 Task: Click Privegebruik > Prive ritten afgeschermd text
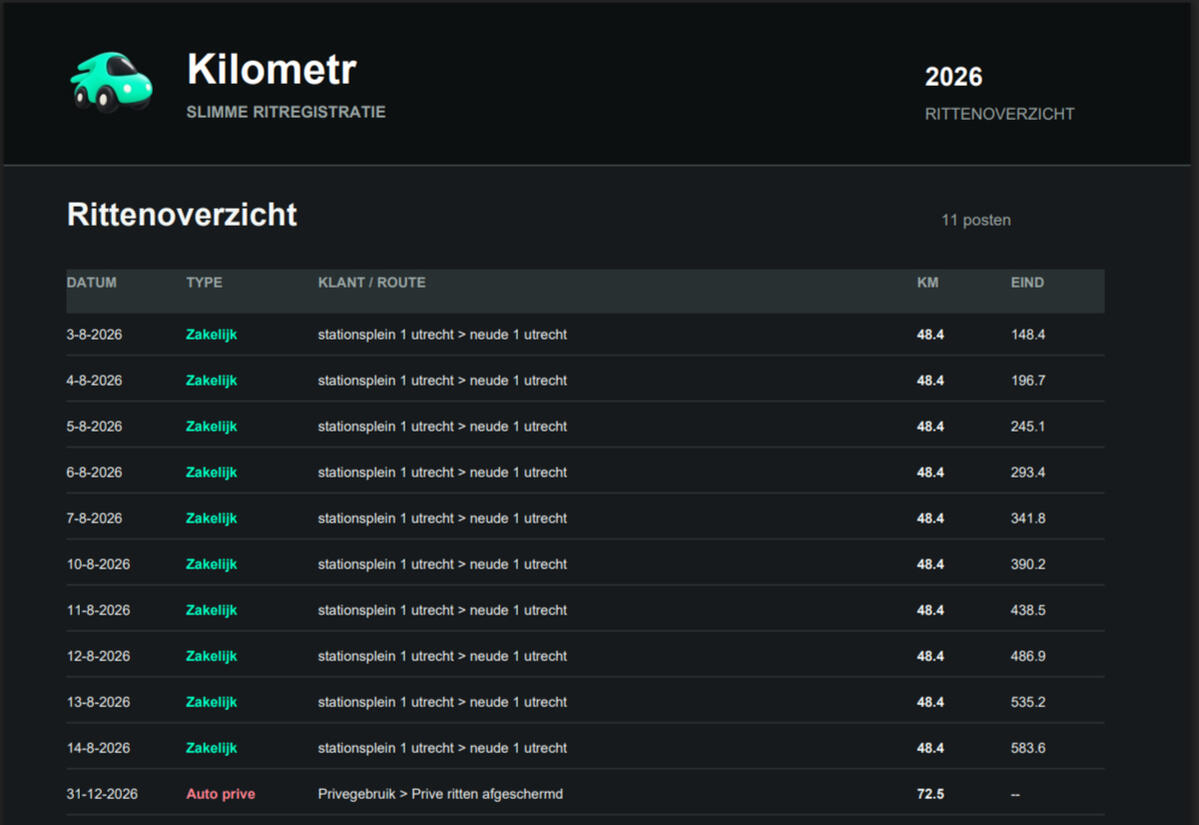tap(440, 794)
